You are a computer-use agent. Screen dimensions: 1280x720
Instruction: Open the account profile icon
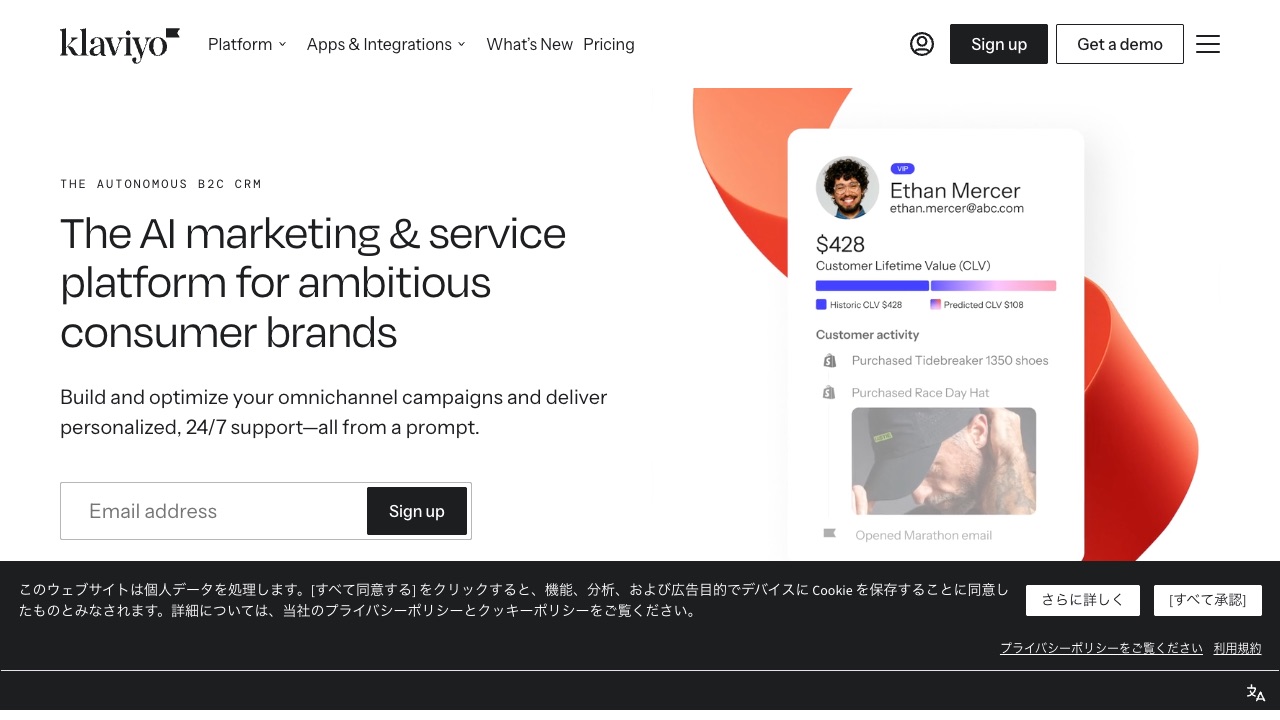pyautogui.click(x=922, y=44)
